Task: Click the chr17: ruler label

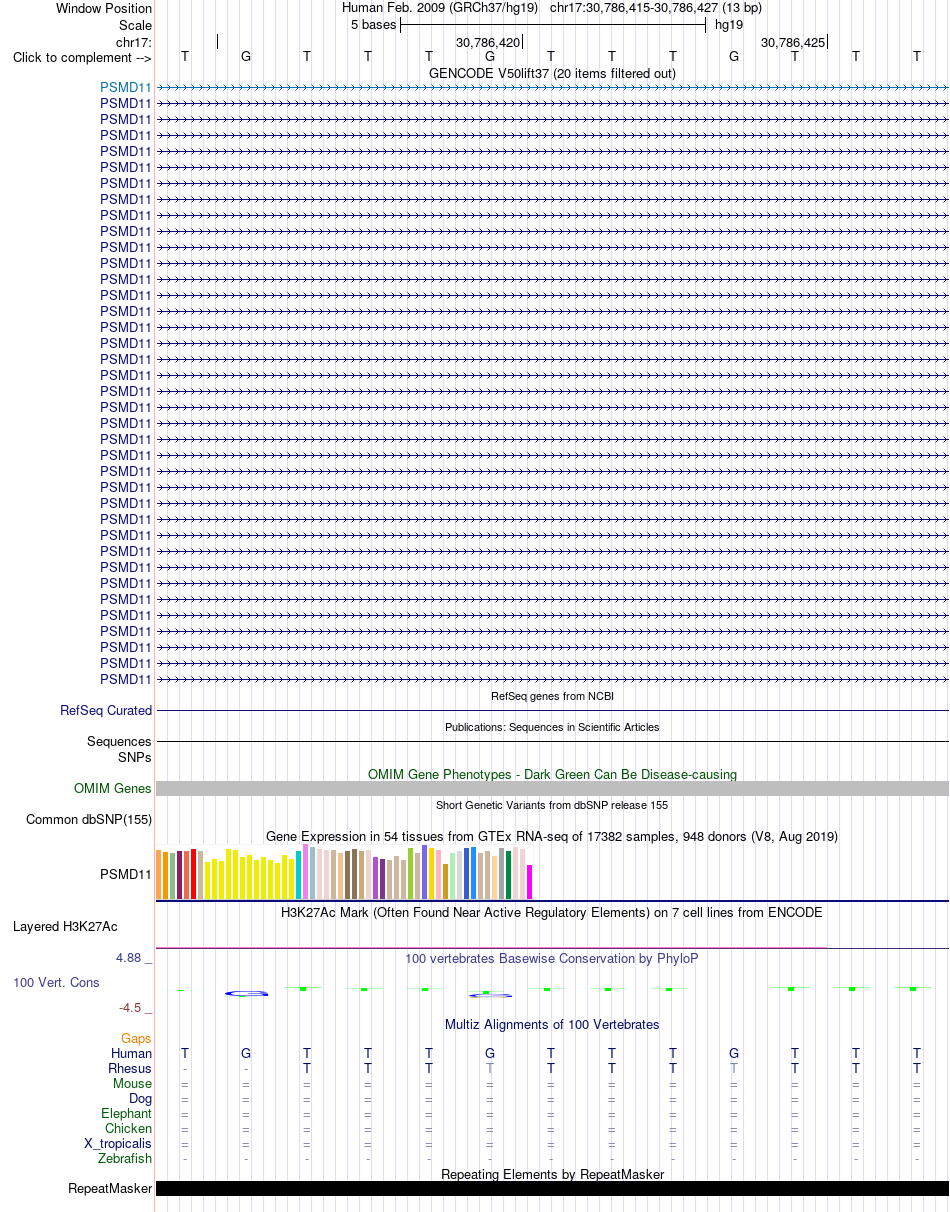Action: (134, 42)
